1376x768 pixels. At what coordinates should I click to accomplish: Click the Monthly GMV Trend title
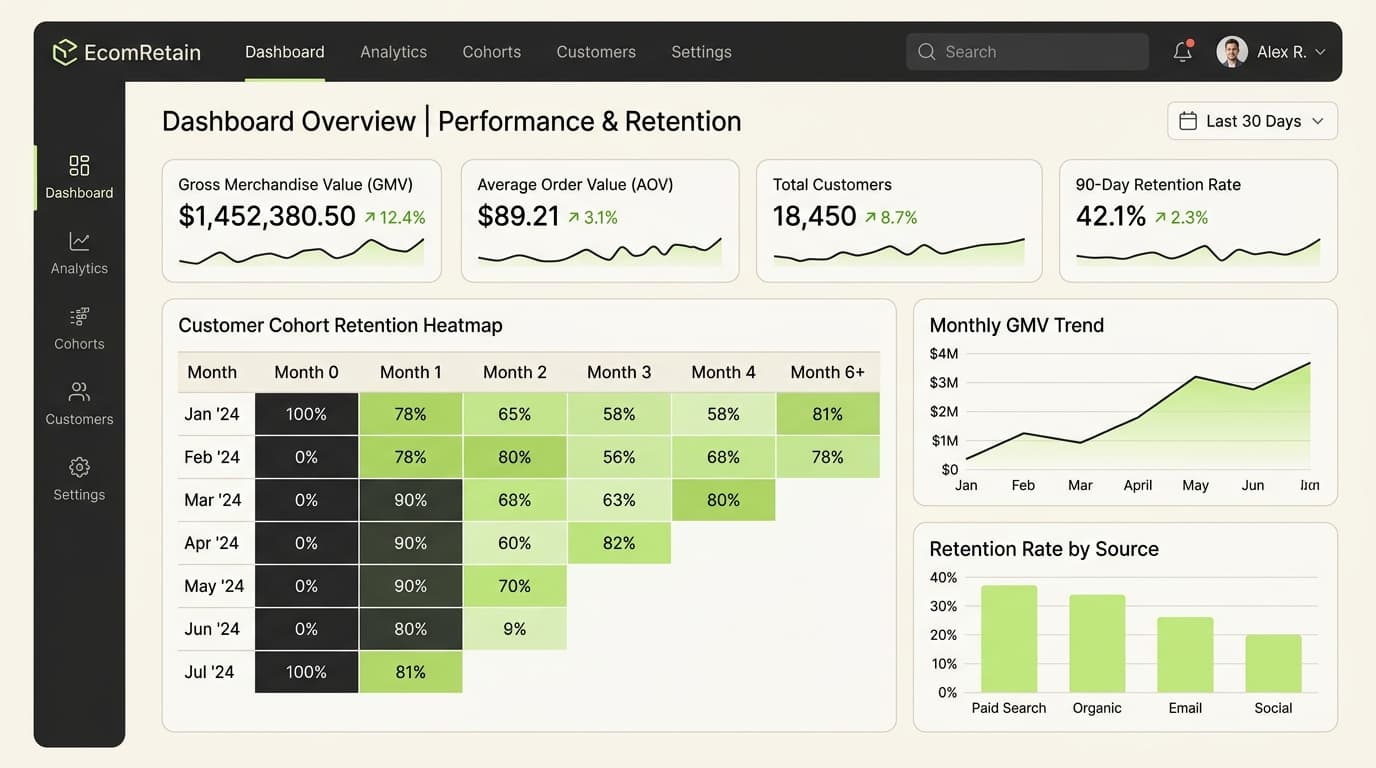tap(1017, 325)
